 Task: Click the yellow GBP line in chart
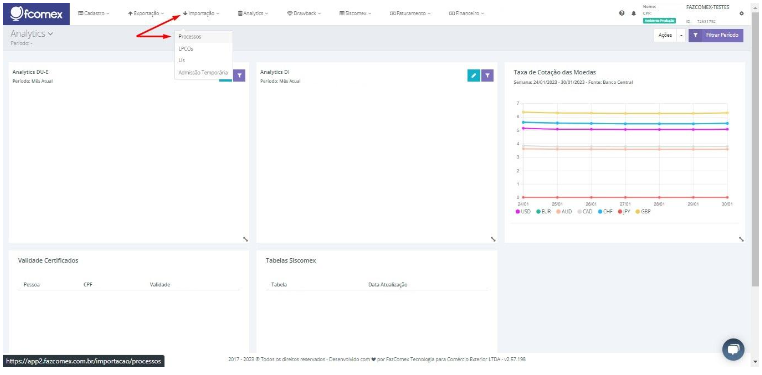(x=625, y=113)
